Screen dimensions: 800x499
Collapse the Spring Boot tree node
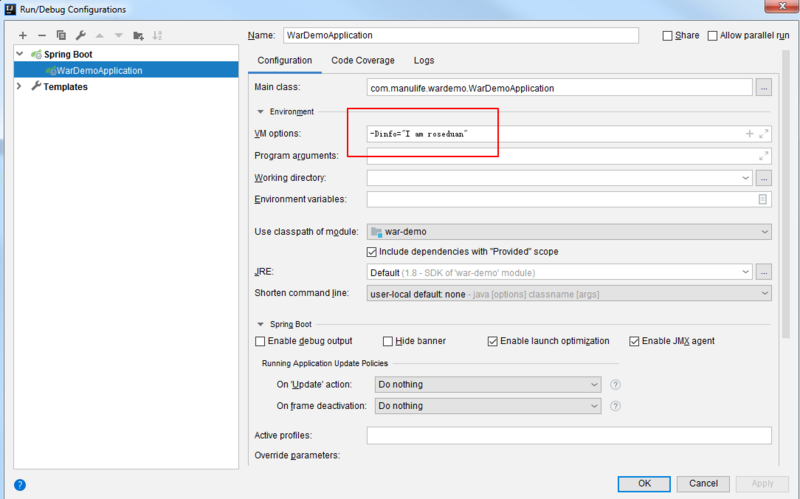[20, 54]
